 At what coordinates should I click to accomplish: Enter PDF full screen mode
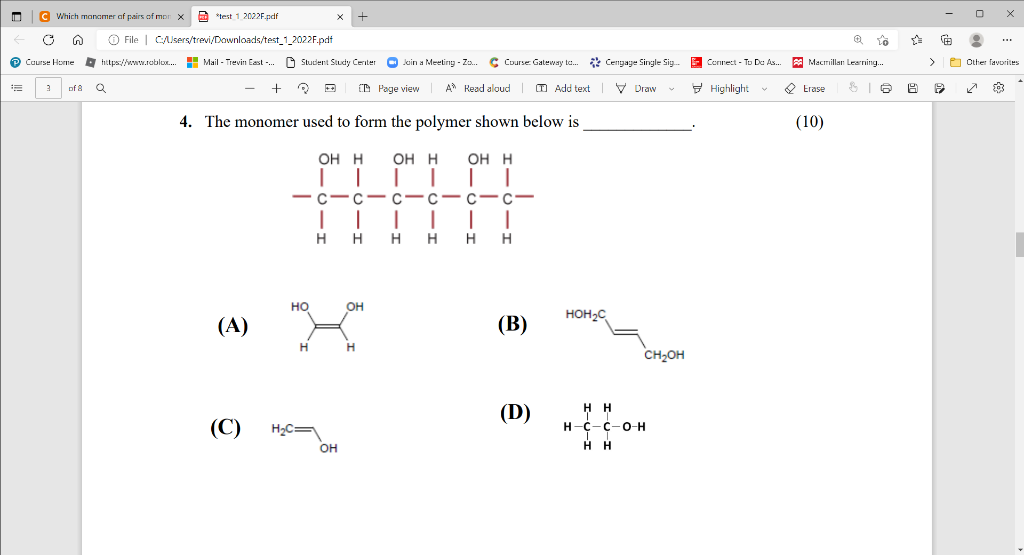[972, 88]
